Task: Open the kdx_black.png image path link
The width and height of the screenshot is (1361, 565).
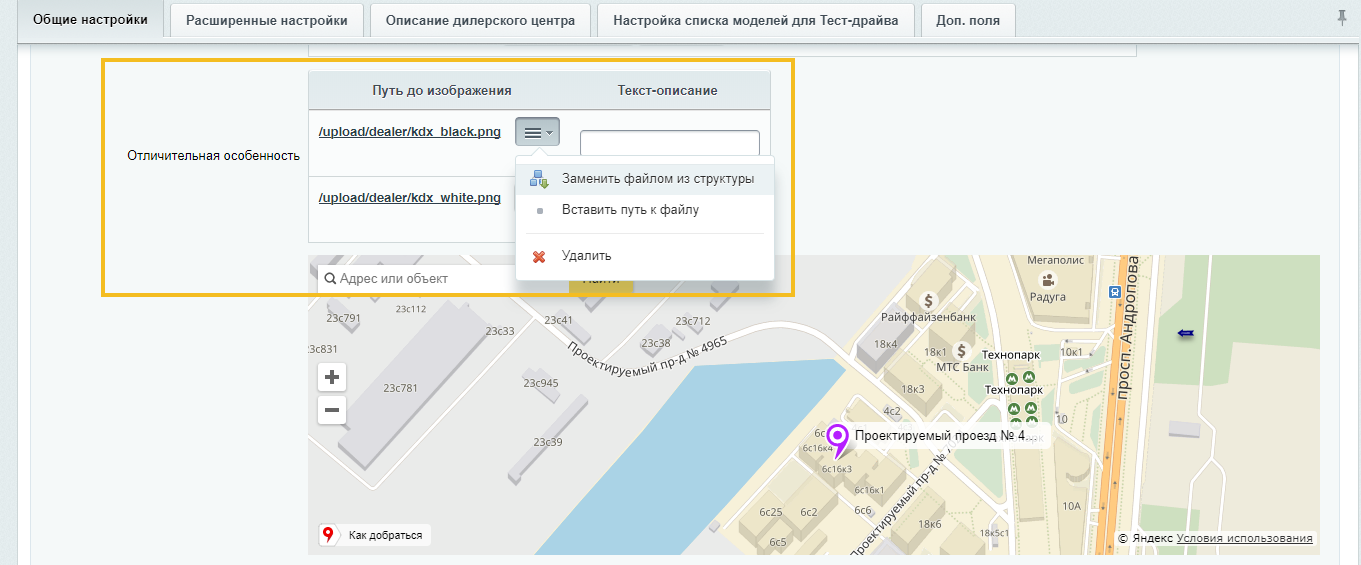Action: click(410, 131)
